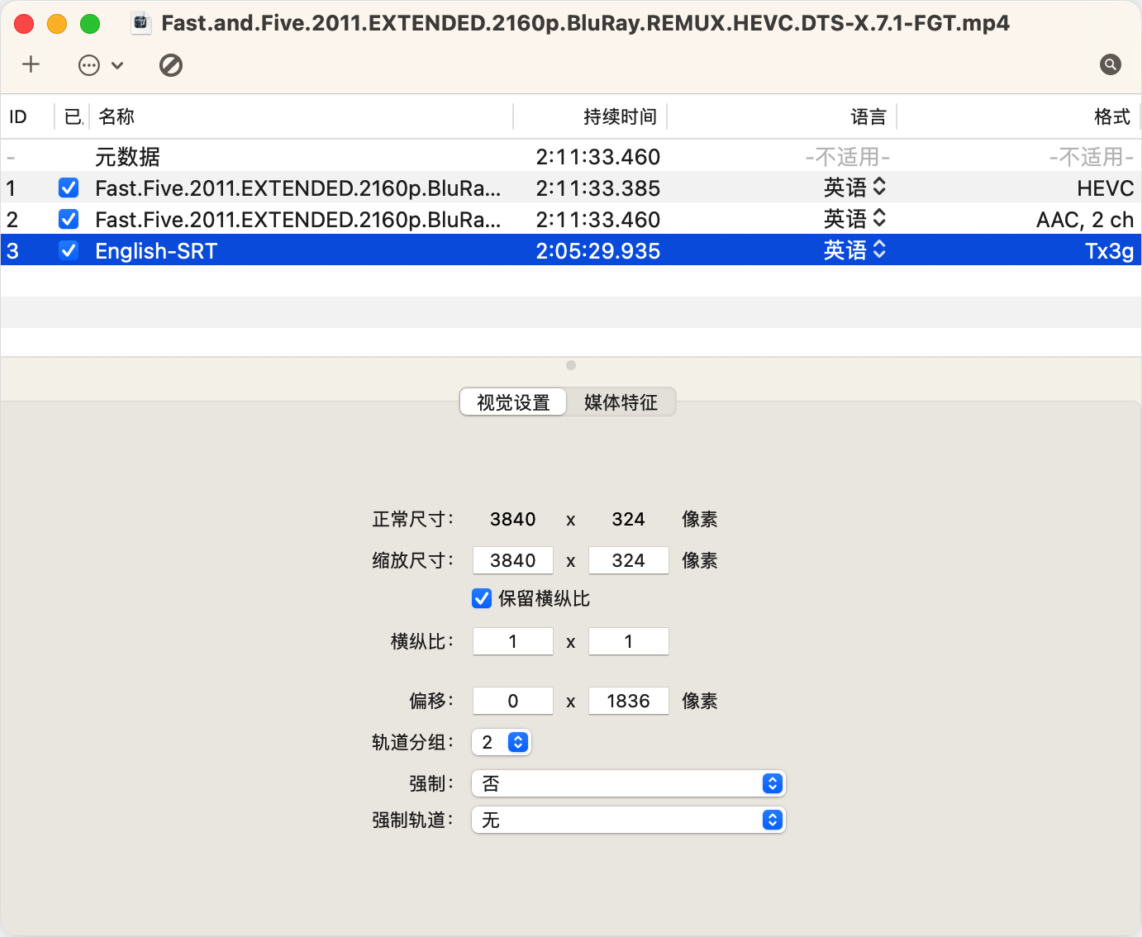Click the 已 enabled column header
The height and width of the screenshot is (937, 1142).
[72, 116]
